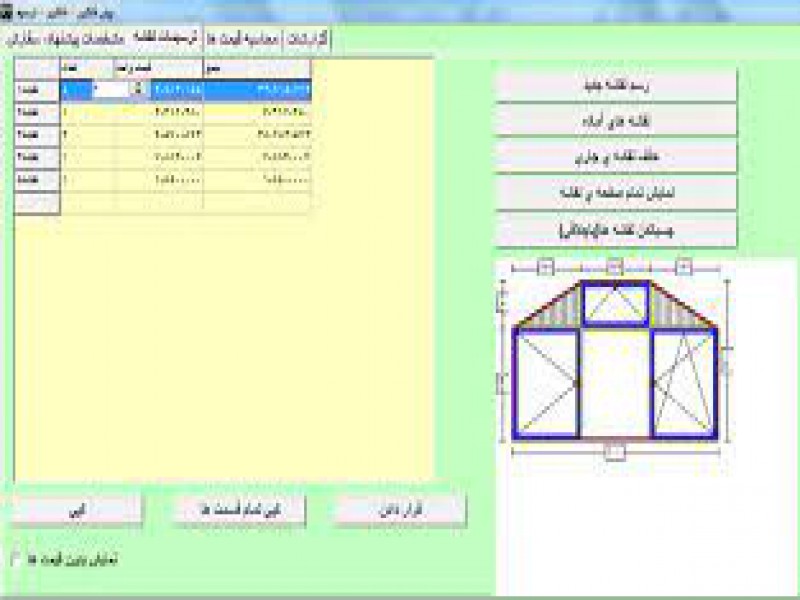Click the spinner arrows in the first table row

tap(137, 90)
